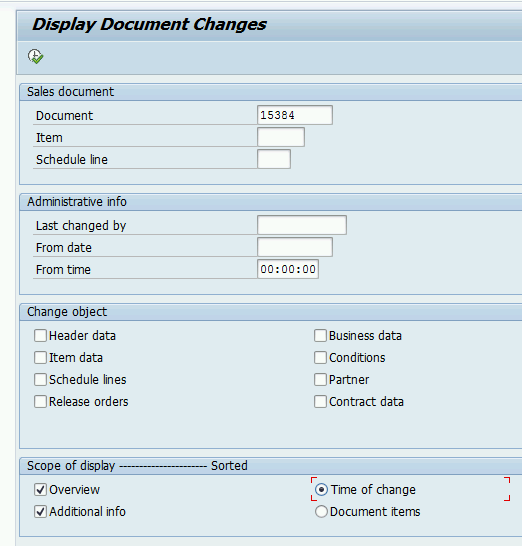Click the From time field
The height and width of the screenshot is (546, 522).
click(288, 269)
